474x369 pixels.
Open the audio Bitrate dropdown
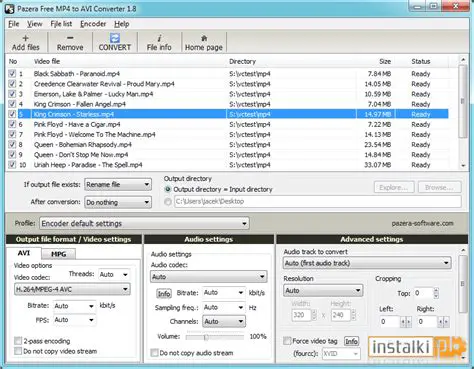pos(224,293)
